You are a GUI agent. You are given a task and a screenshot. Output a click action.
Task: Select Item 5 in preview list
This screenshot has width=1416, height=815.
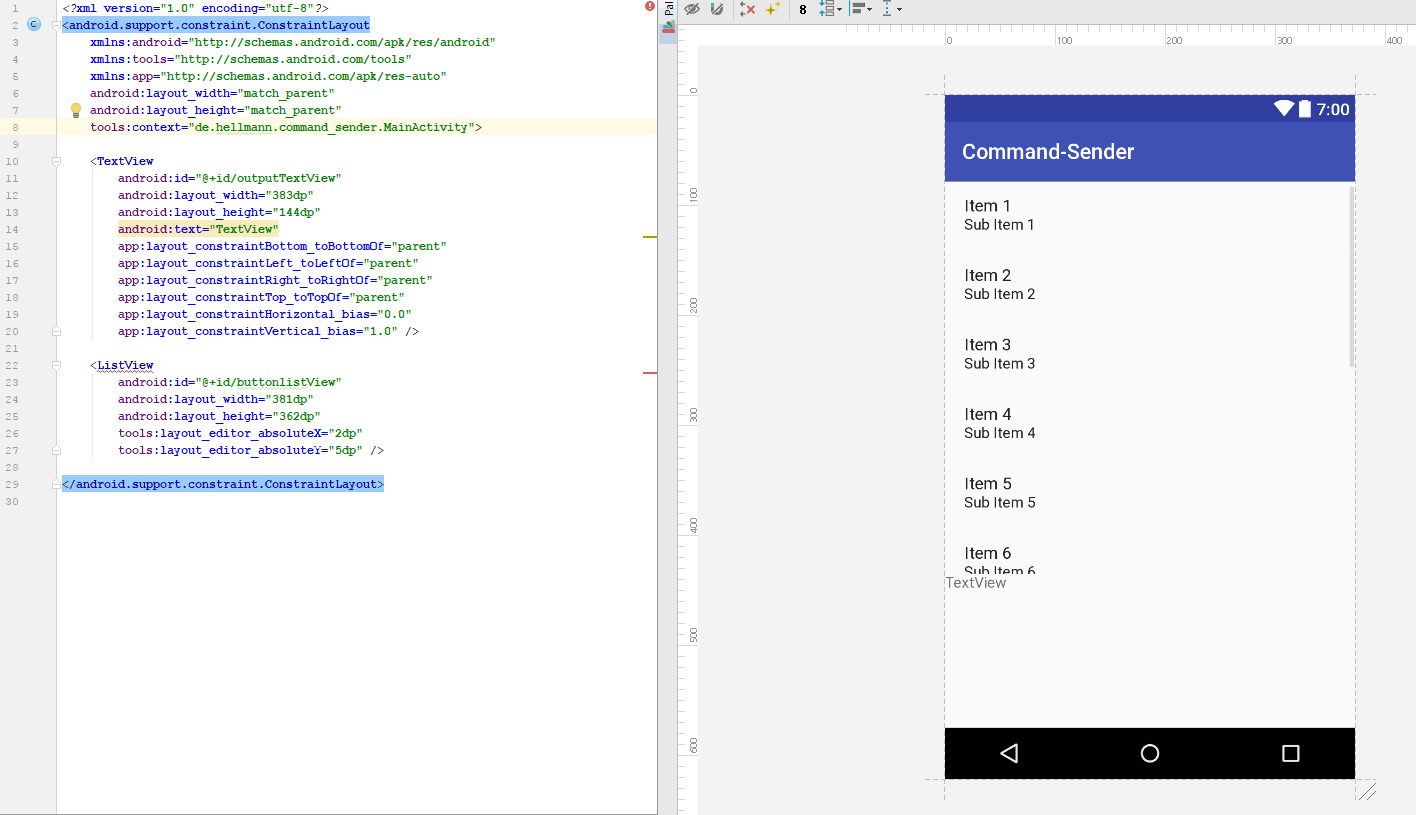pyautogui.click(x=1148, y=493)
